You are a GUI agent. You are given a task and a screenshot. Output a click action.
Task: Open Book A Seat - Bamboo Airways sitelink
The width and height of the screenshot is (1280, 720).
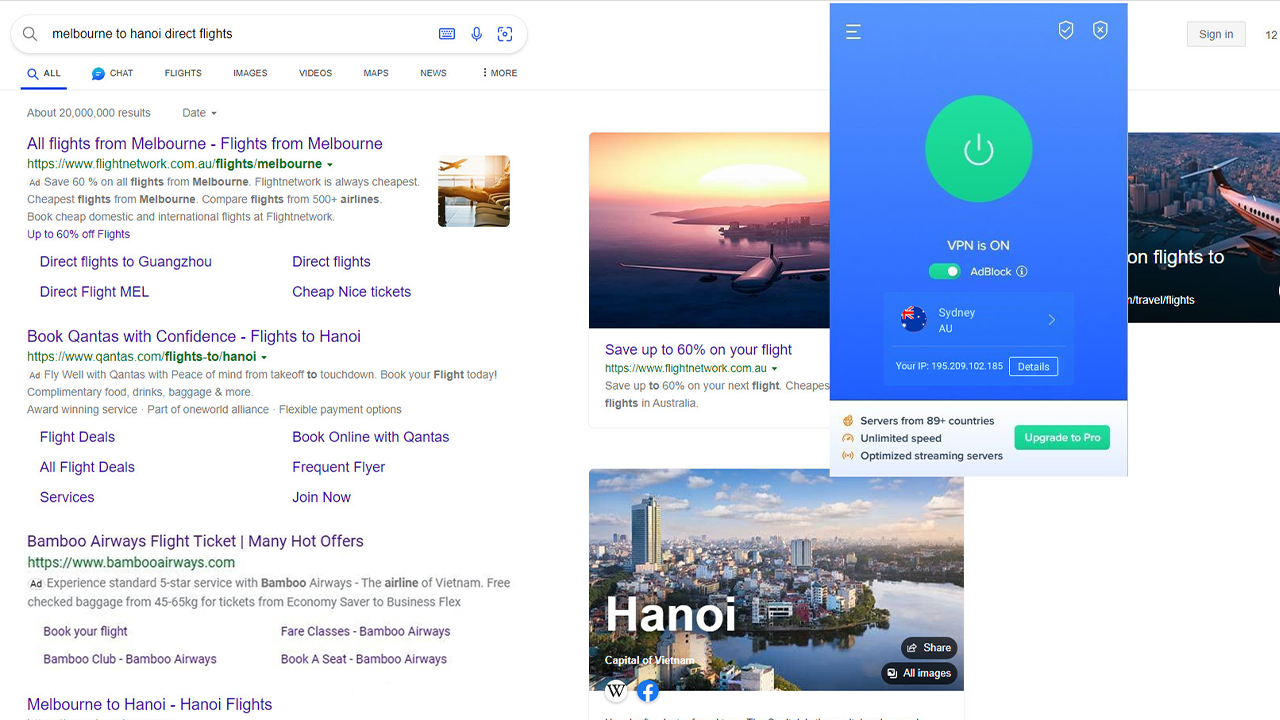(x=364, y=660)
